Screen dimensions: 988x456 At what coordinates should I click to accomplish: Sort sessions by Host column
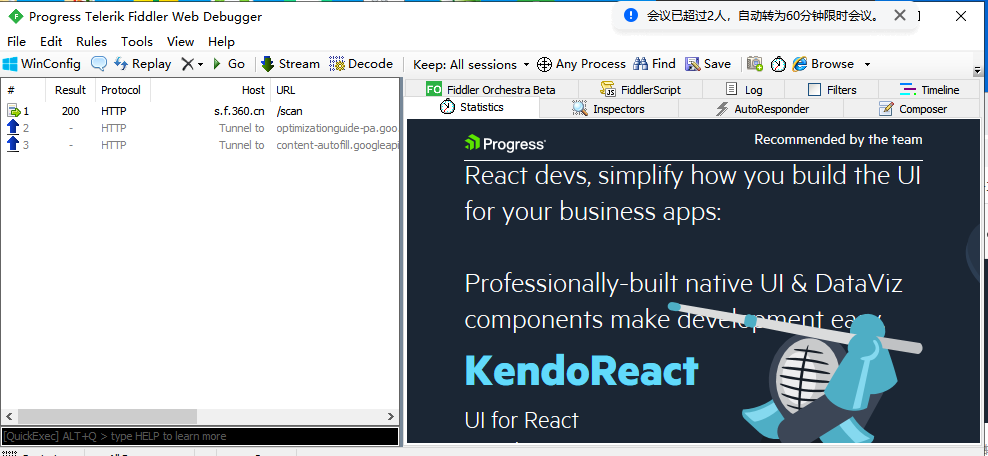click(210, 90)
